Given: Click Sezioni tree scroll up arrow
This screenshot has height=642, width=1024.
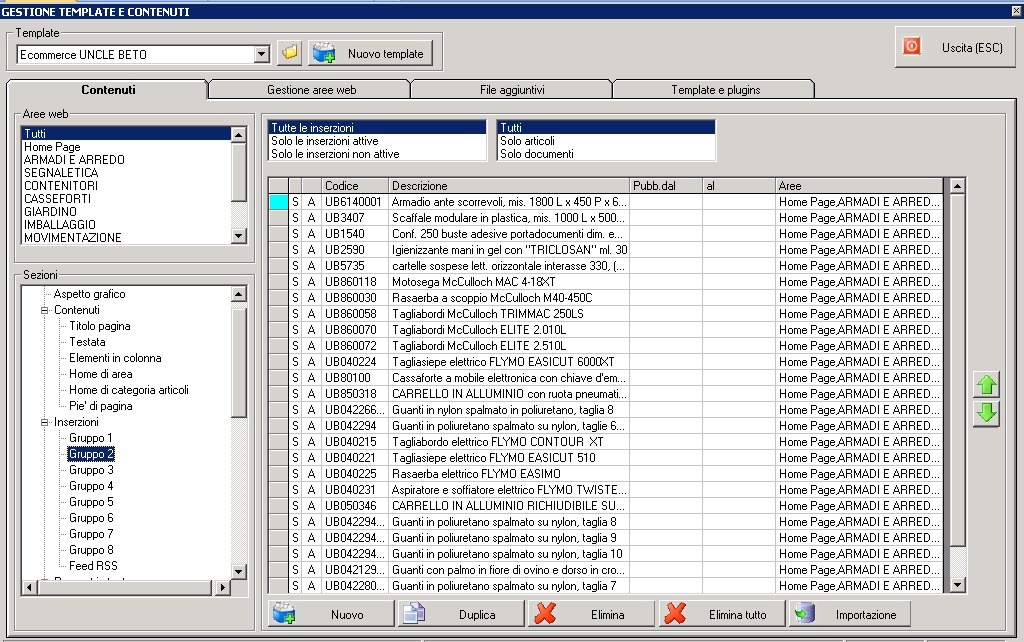Looking at the screenshot, I should tap(239, 295).
